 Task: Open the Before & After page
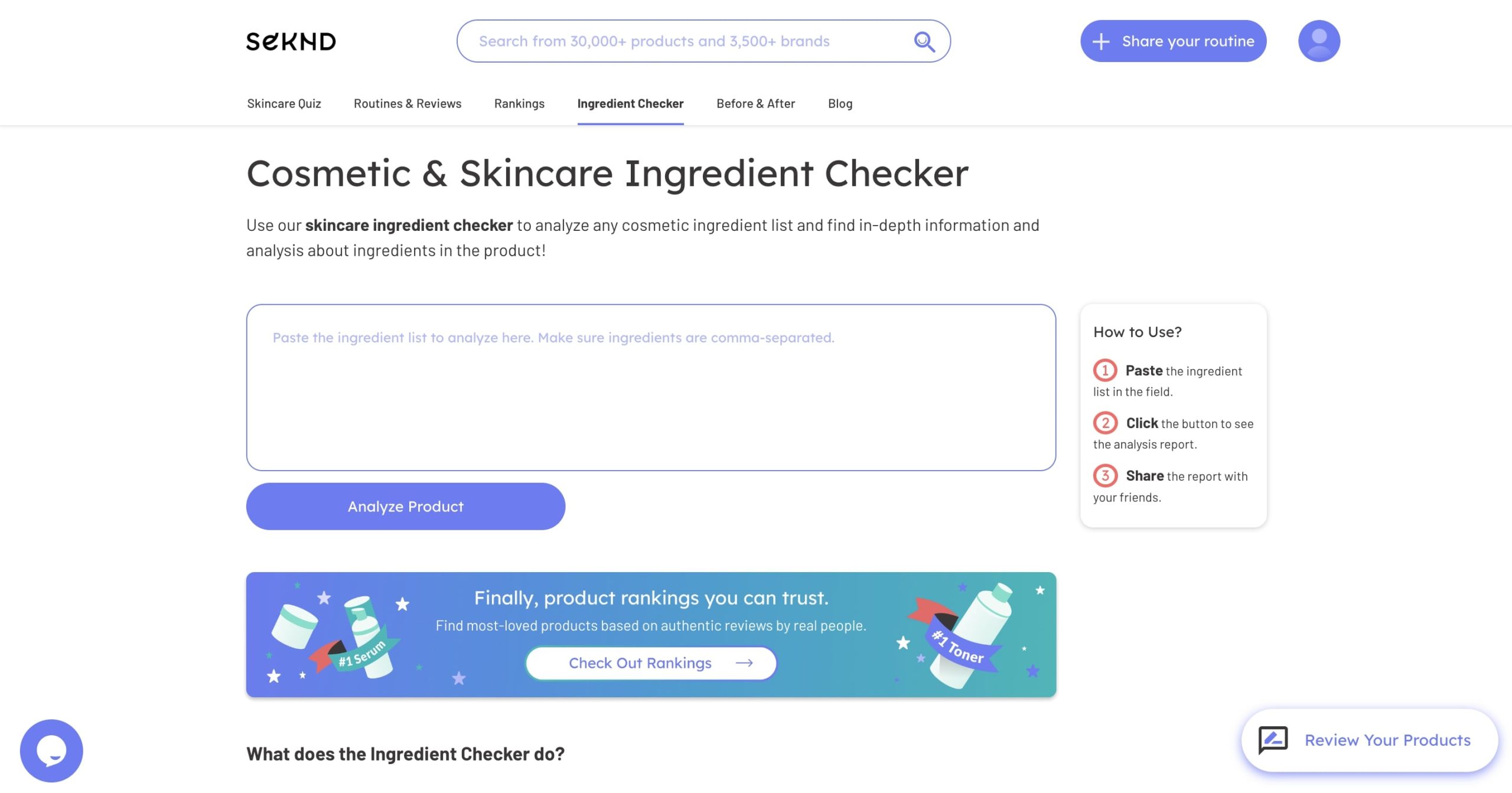[x=755, y=103]
